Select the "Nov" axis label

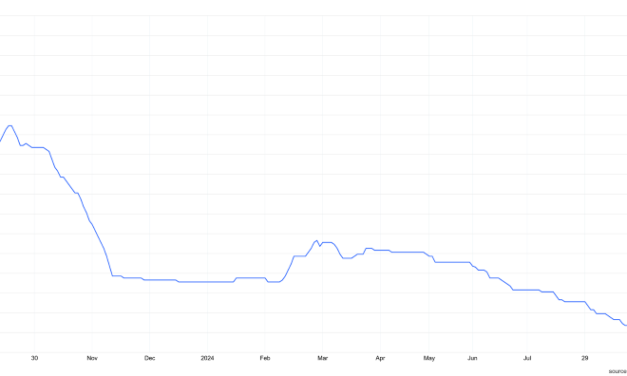[x=92, y=358]
